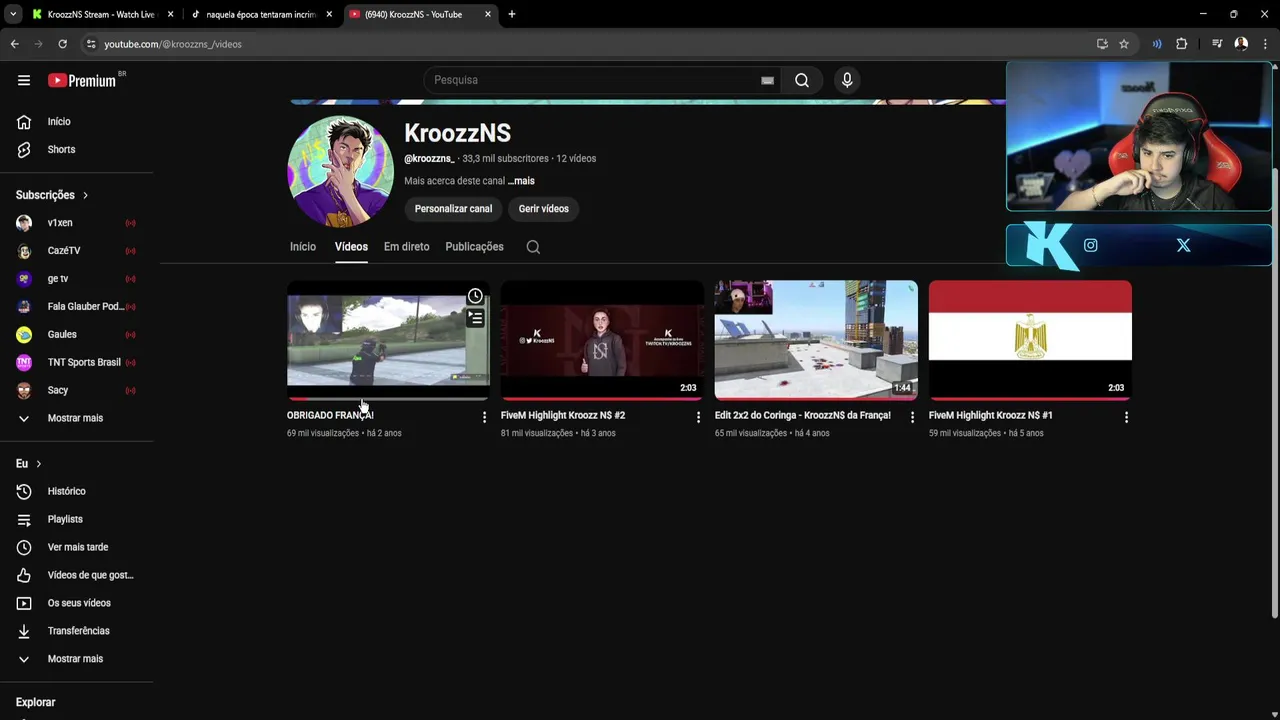
Task: Open options for FiveM Highlight #1 video
Action: point(1126,417)
